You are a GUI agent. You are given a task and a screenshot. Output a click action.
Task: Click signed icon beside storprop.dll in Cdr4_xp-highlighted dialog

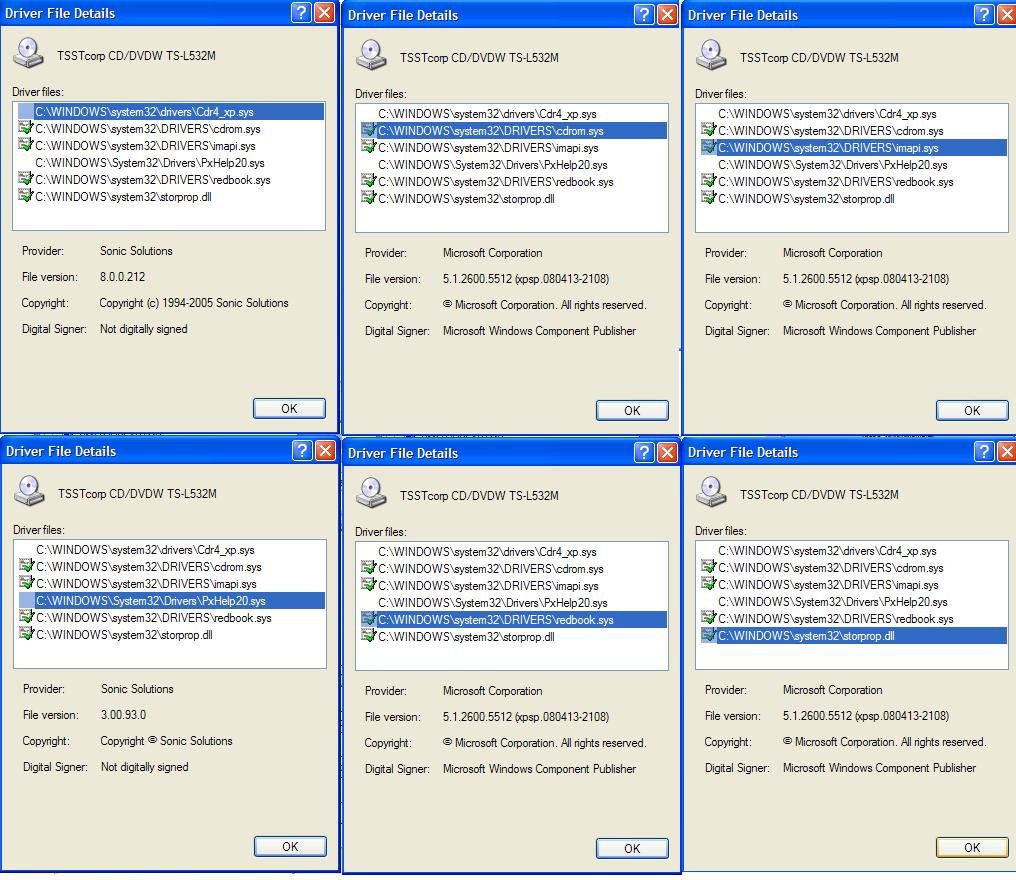click(x=26, y=196)
